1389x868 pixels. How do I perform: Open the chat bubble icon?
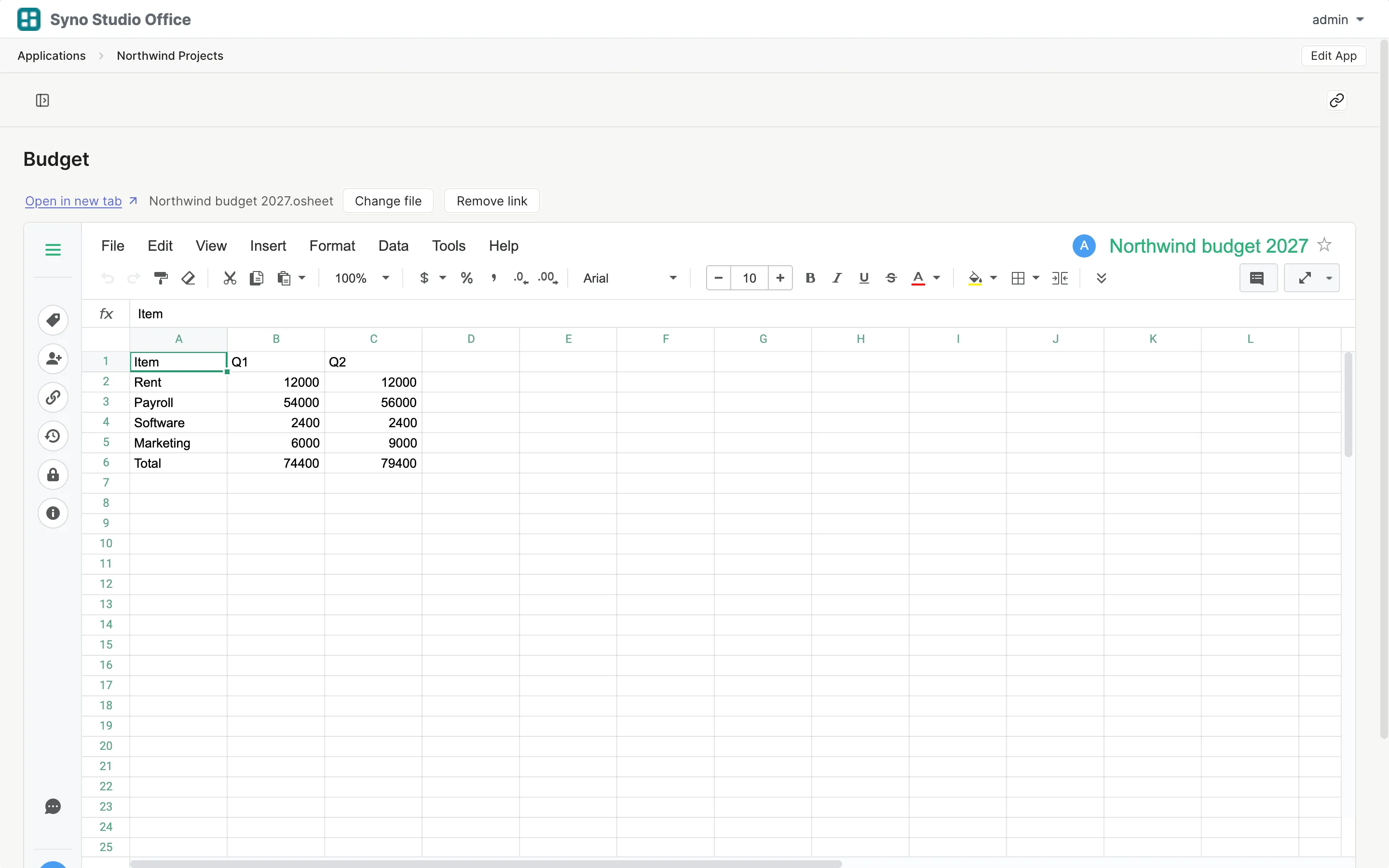click(x=53, y=807)
